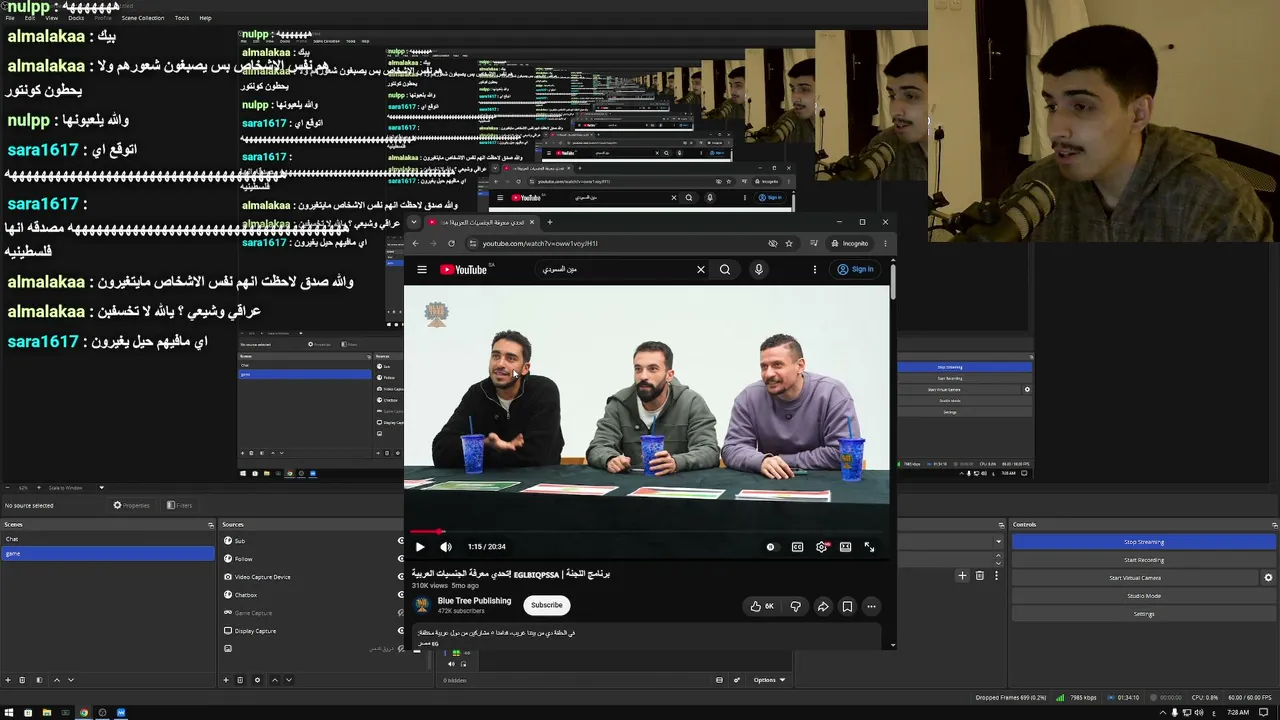Enable Studio Mode in OBS

[x=1144, y=596]
